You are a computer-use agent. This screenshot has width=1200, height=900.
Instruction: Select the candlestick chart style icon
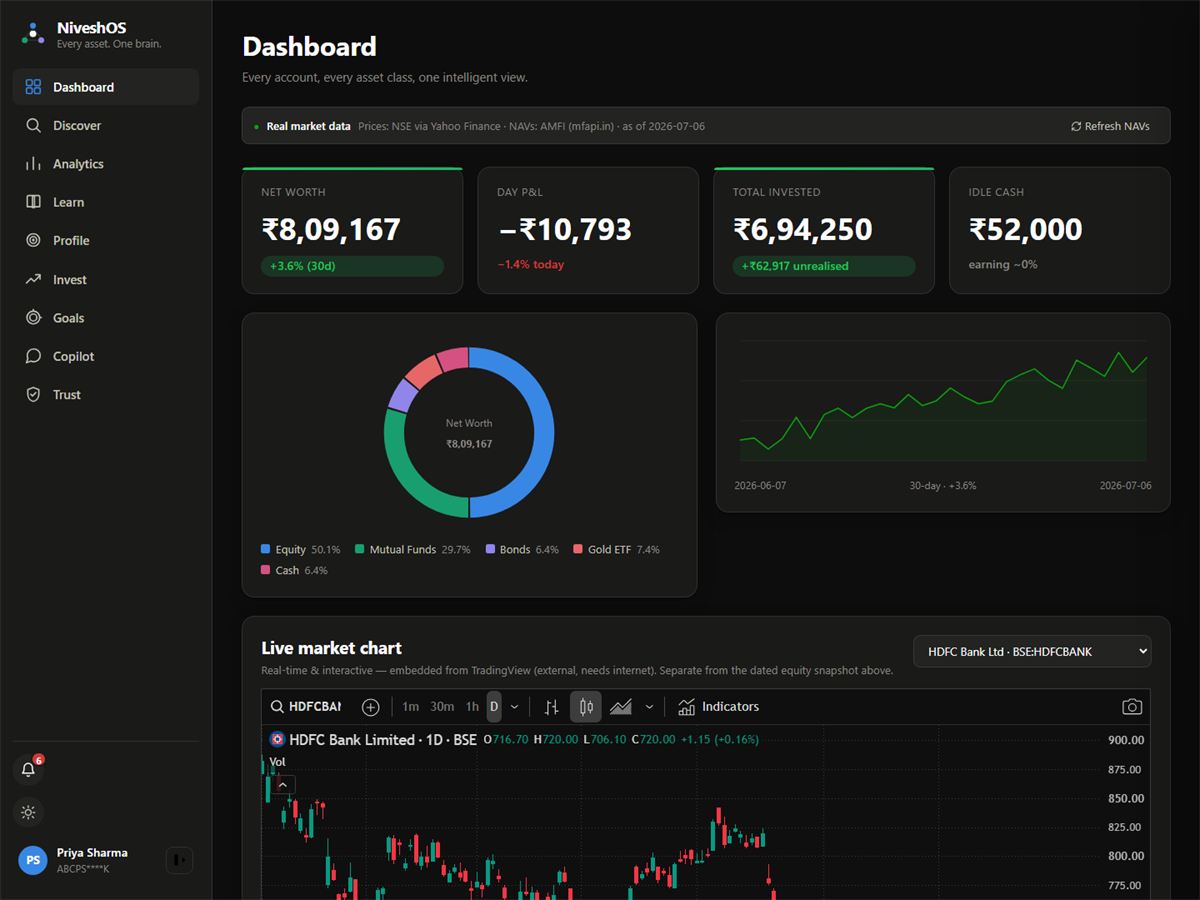pos(586,707)
